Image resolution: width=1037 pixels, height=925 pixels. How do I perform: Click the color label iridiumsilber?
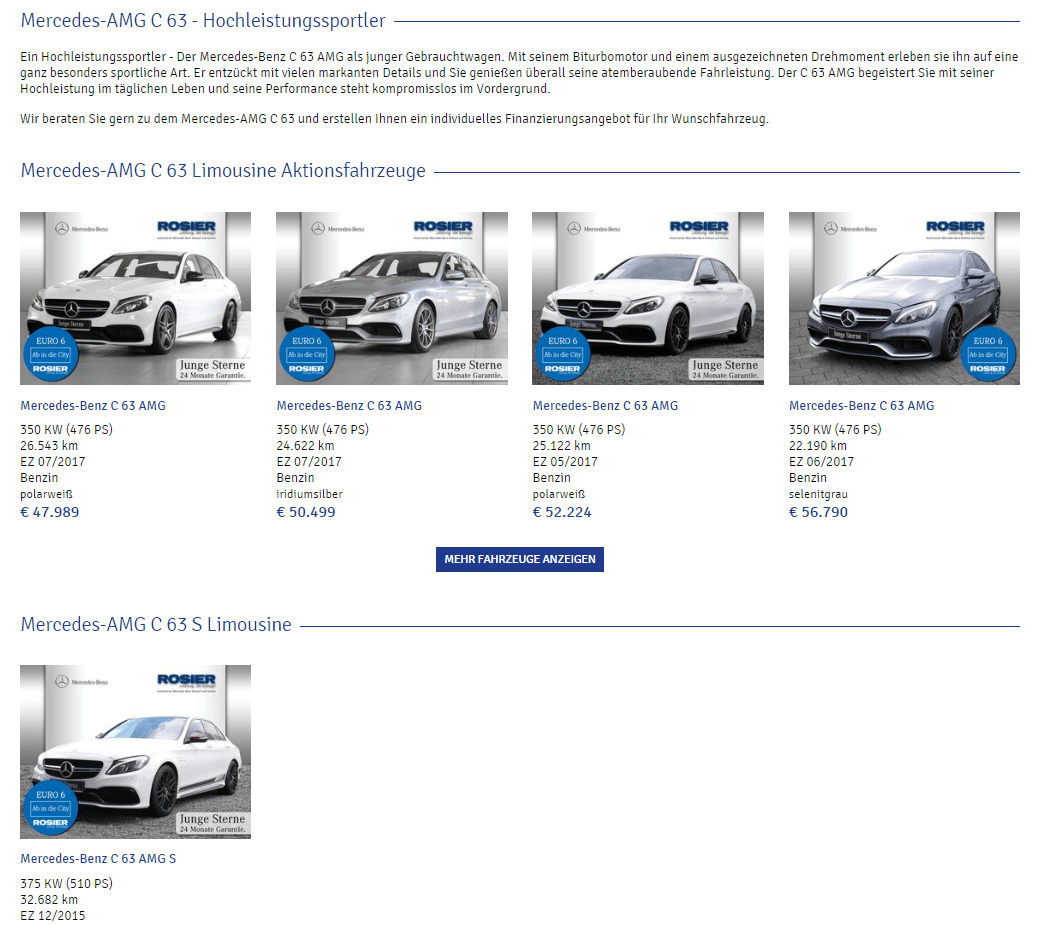pos(310,494)
